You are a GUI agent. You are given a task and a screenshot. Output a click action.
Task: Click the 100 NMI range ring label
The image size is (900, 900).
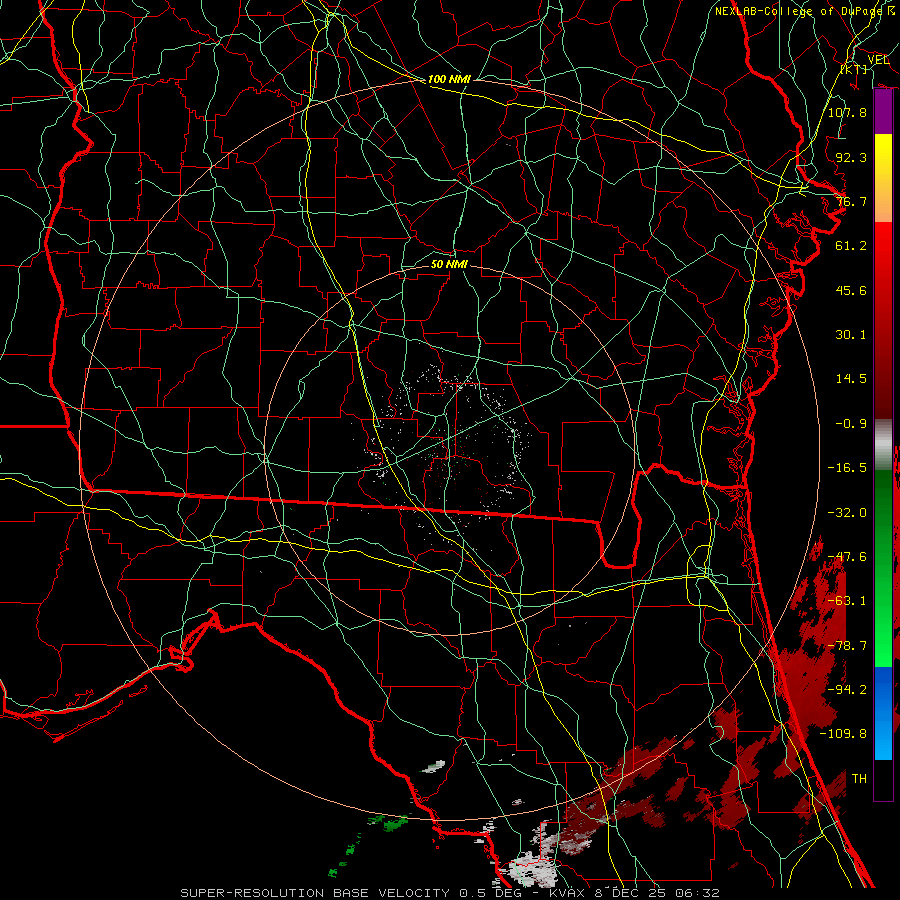(x=449, y=79)
